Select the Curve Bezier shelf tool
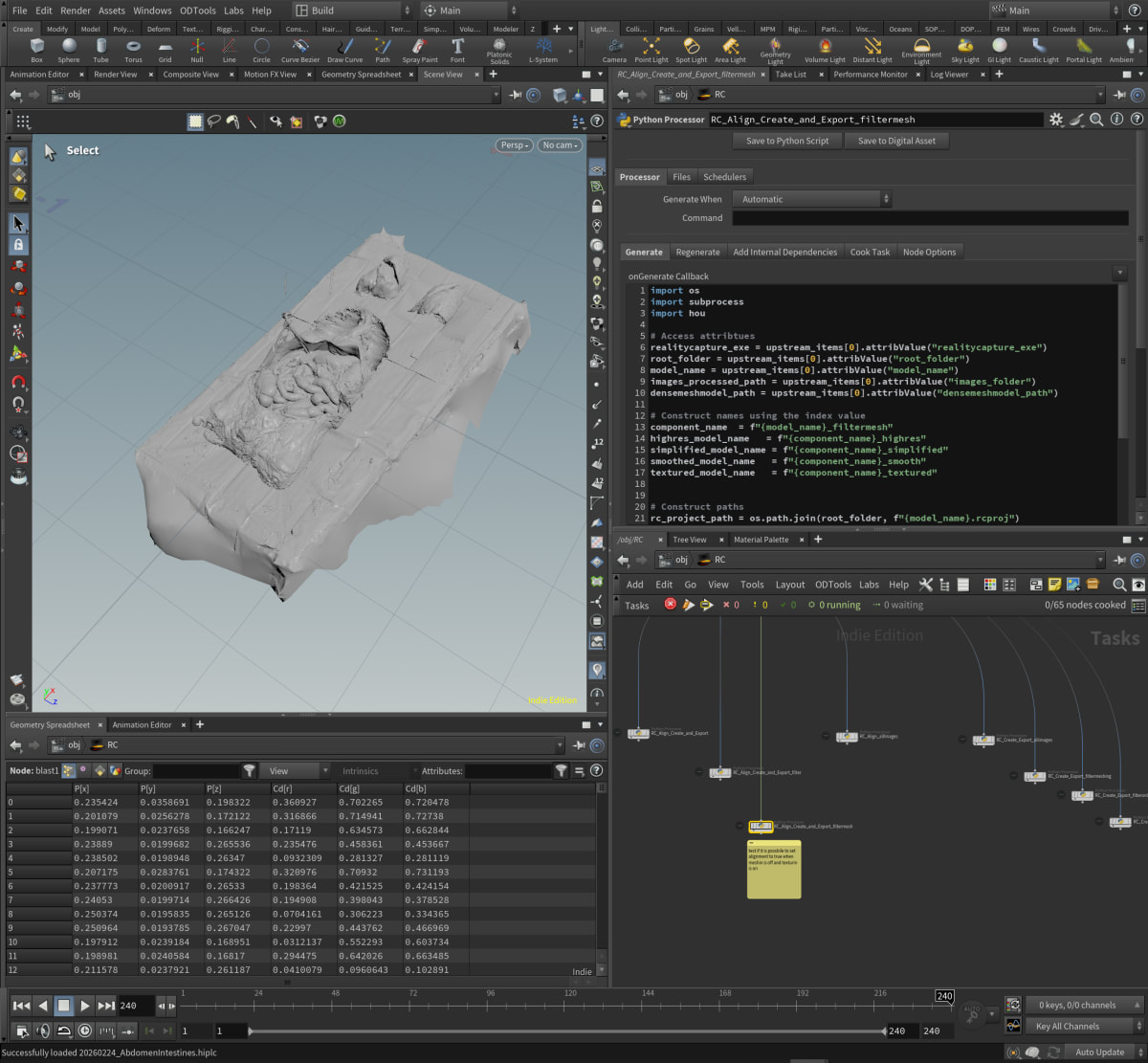This screenshot has height=1063, width=1148. coord(300,50)
